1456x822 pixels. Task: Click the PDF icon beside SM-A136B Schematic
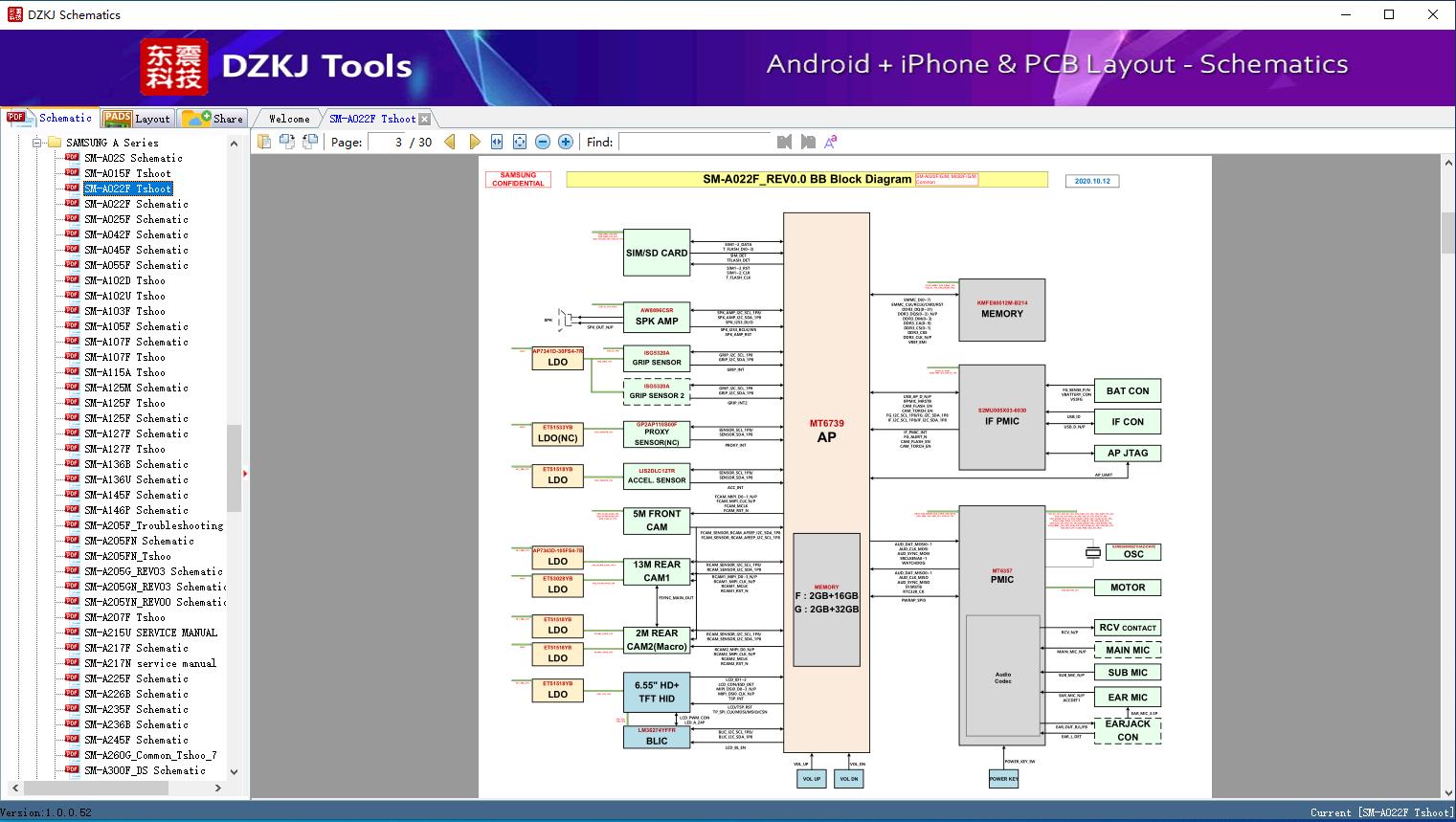(72, 464)
